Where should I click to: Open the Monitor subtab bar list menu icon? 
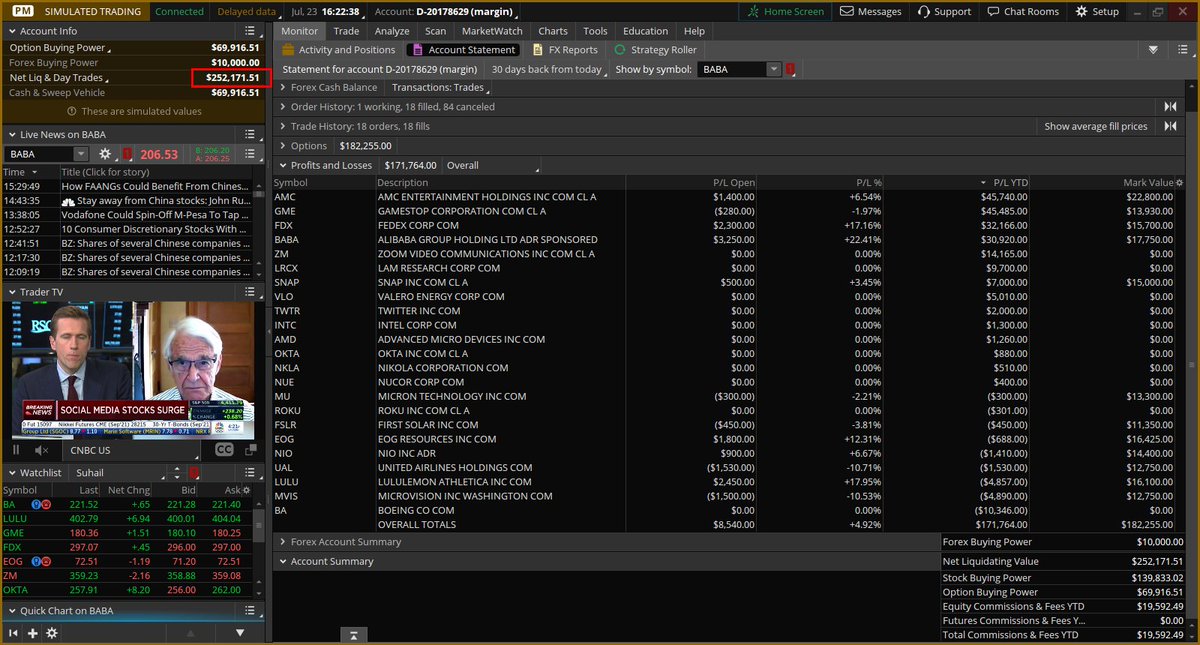pyautogui.click(x=1183, y=49)
